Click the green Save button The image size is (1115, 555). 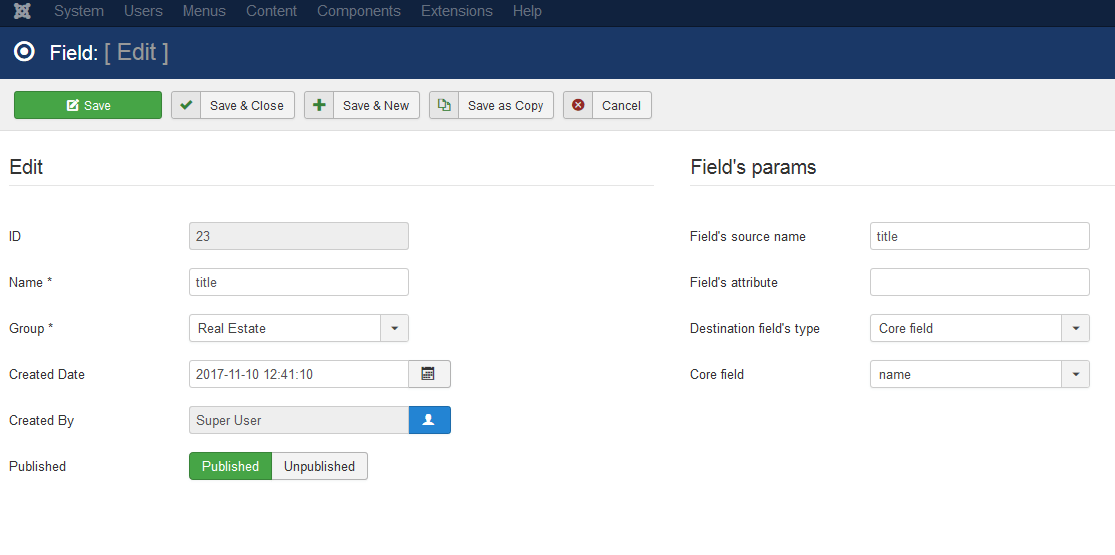click(x=88, y=105)
